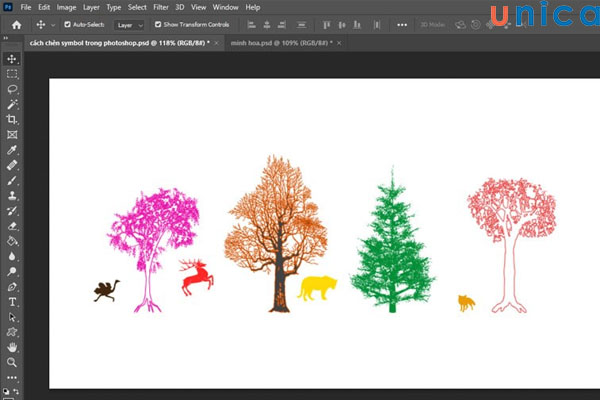Choose the Eyedropper tool
600x400 pixels.
point(12,149)
